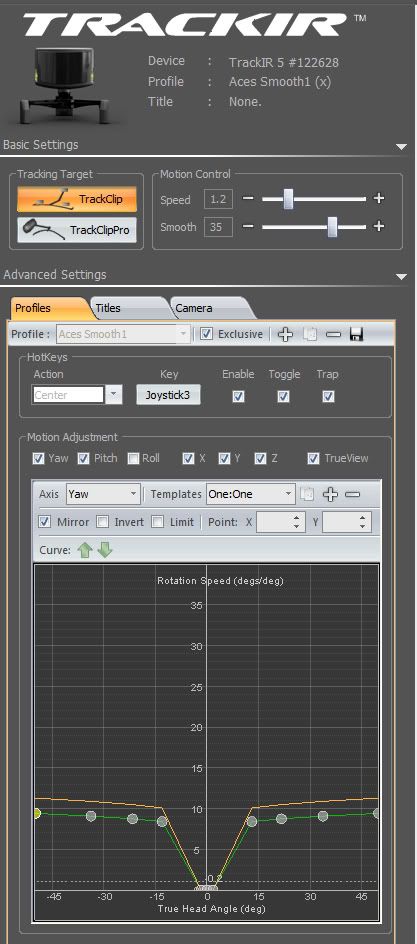Collapse the Basic Settings section arrow
This screenshot has width=417, height=944.
tap(401, 146)
